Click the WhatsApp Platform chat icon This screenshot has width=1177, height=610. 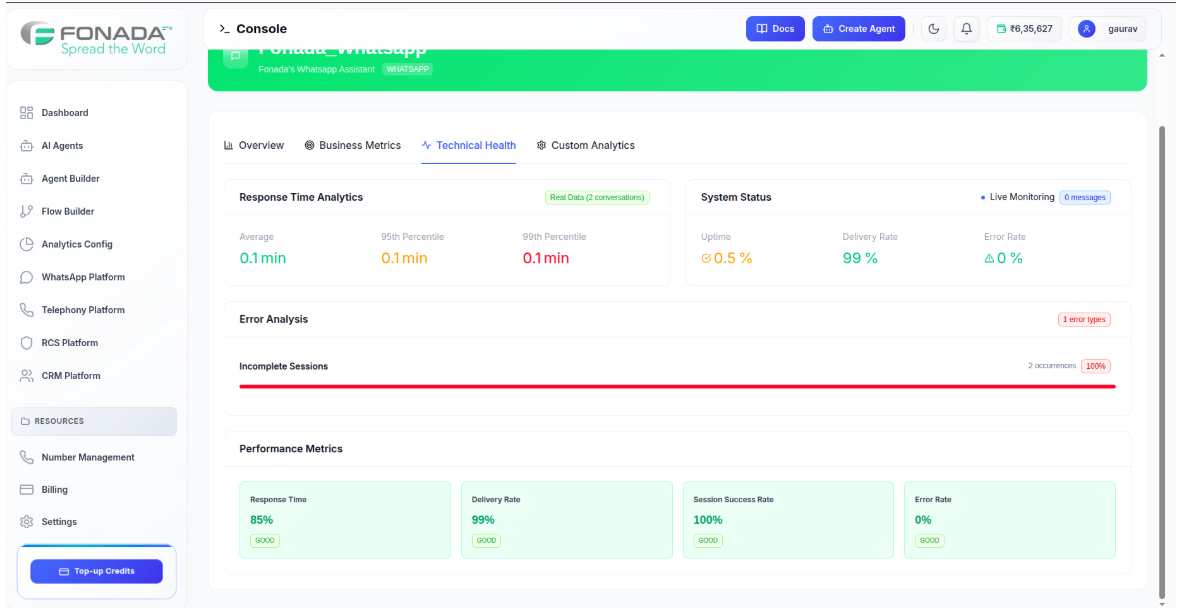click(26, 277)
